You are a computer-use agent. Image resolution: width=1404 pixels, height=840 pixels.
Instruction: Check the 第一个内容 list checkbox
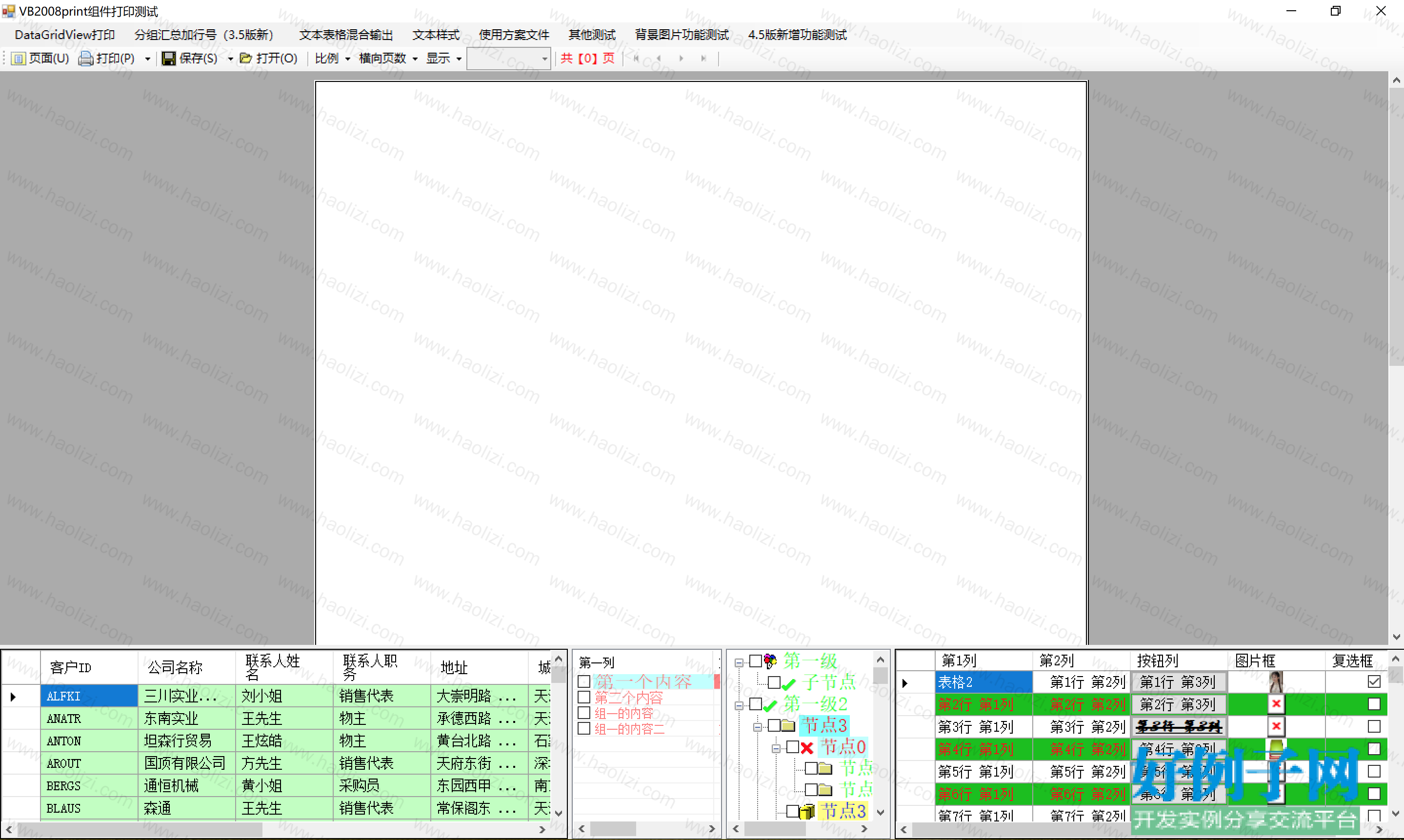[584, 681]
